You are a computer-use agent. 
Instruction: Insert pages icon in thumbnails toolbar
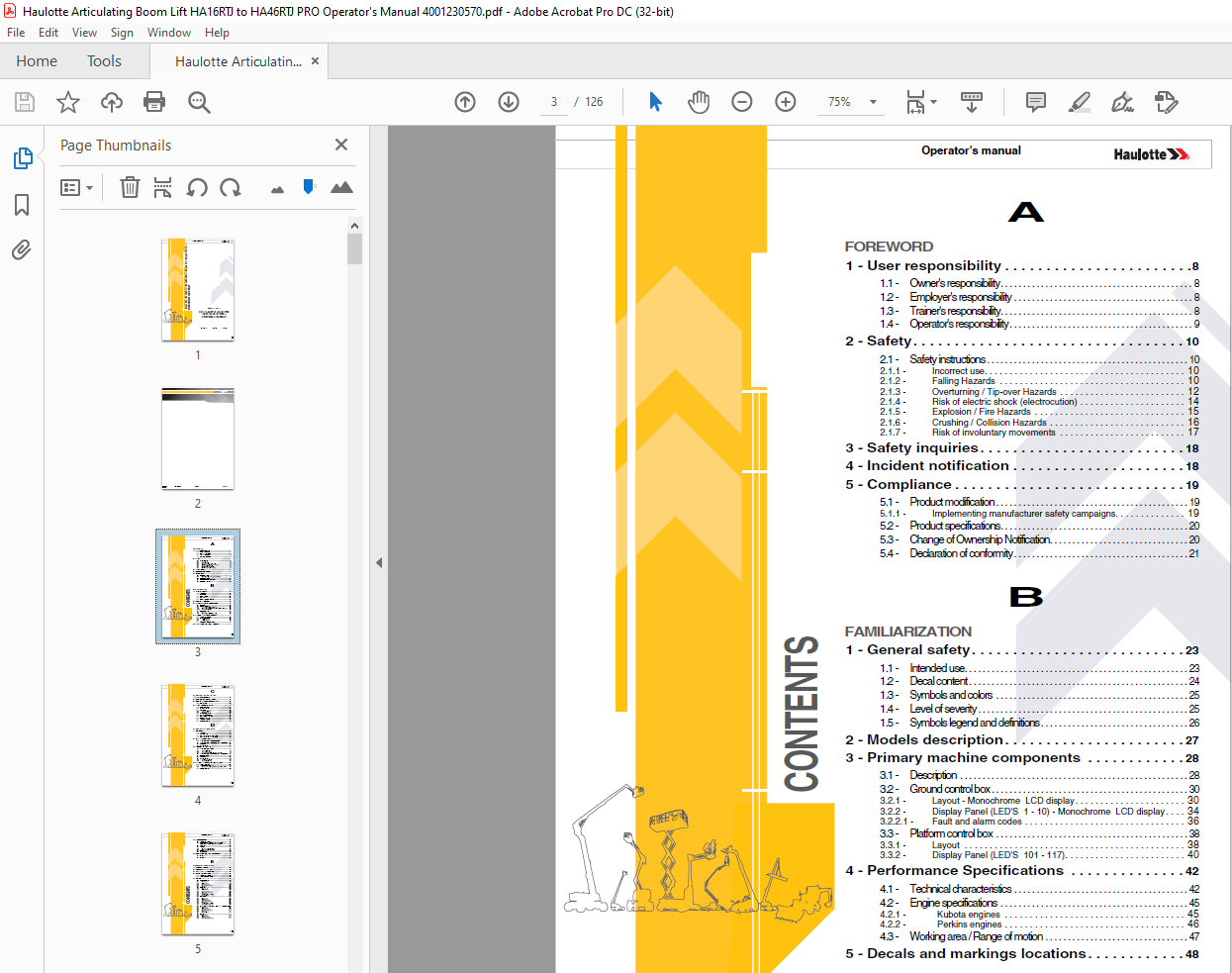[x=163, y=187]
